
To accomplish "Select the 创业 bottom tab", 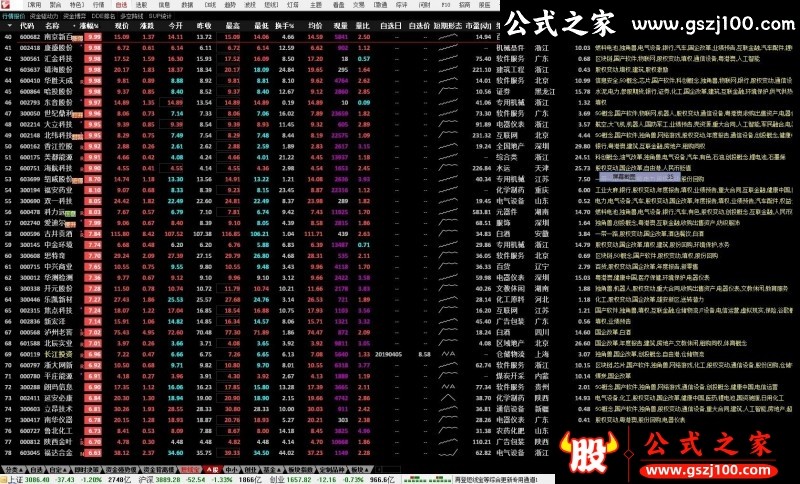I will pos(251,469).
